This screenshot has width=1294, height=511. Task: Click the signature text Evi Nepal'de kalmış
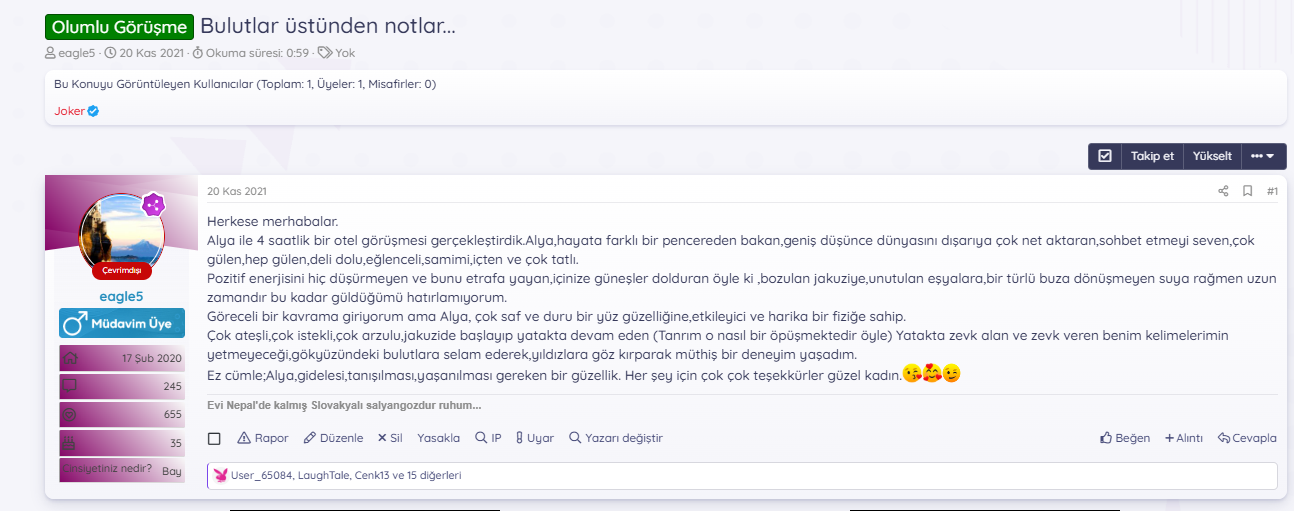point(344,405)
